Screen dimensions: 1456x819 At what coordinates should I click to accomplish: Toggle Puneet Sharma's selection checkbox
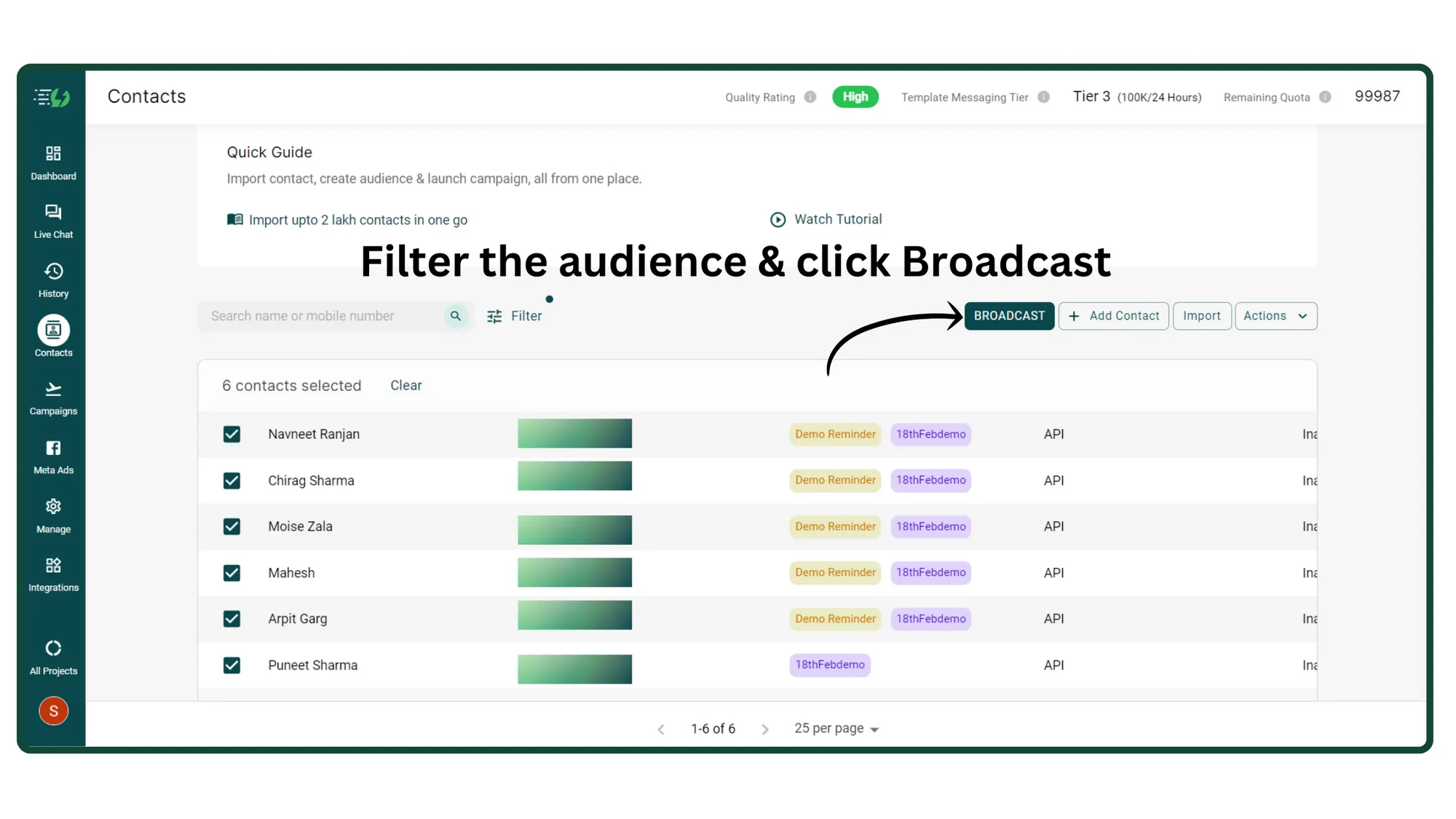[232, 665]
